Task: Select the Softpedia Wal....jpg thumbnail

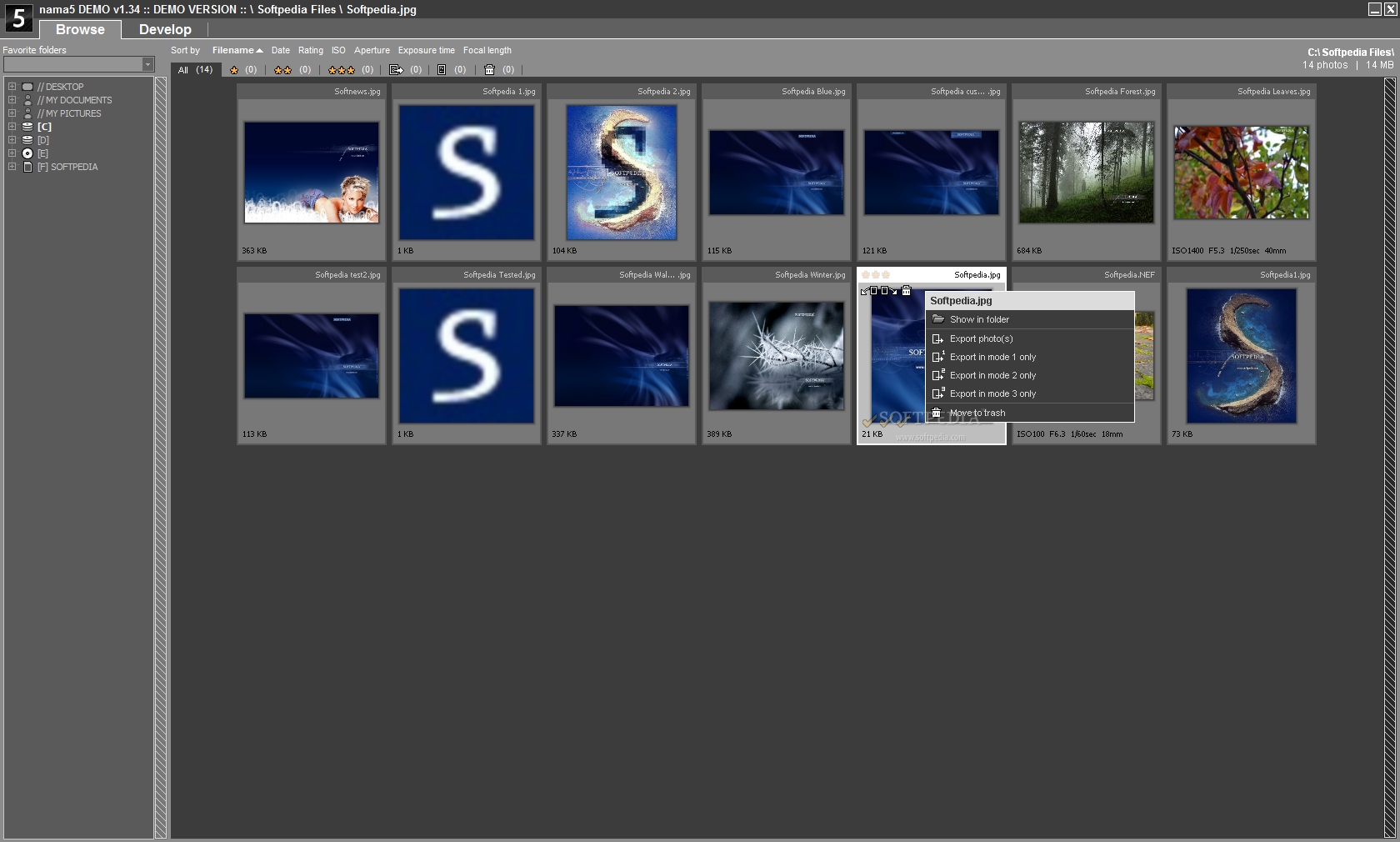Action: (622, 356)
